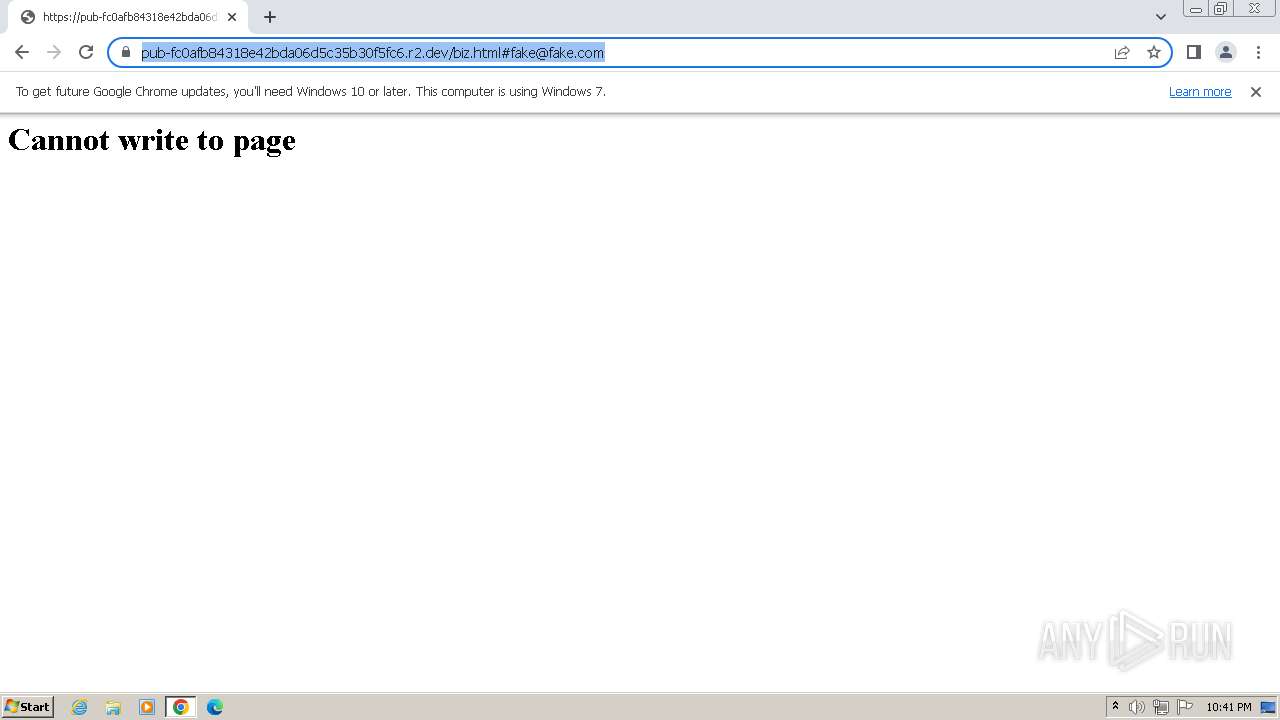Screen dimensions: 1280x720
Task: Launch Microsoft Edge from taskbar
Action: [x=215, y=707]
